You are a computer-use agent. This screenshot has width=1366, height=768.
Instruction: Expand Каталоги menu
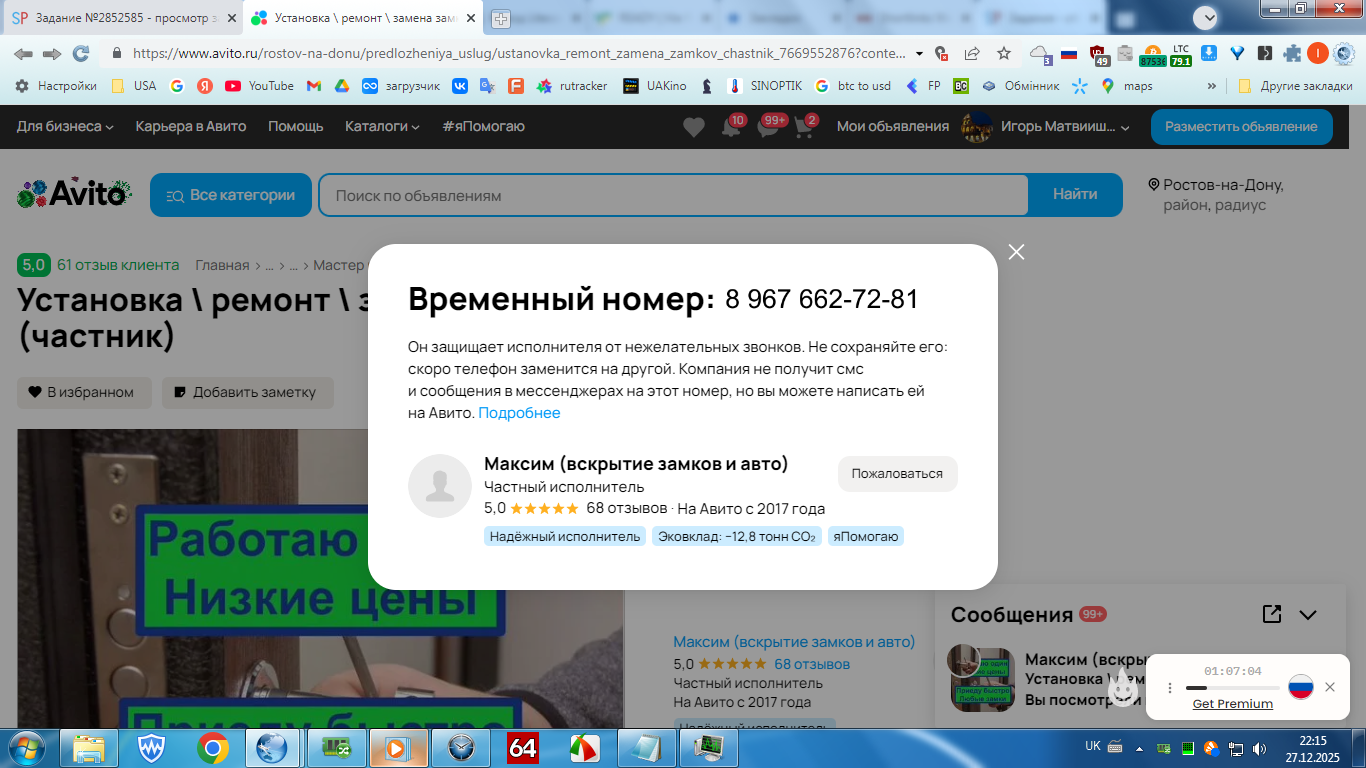(x=382, y=126)
